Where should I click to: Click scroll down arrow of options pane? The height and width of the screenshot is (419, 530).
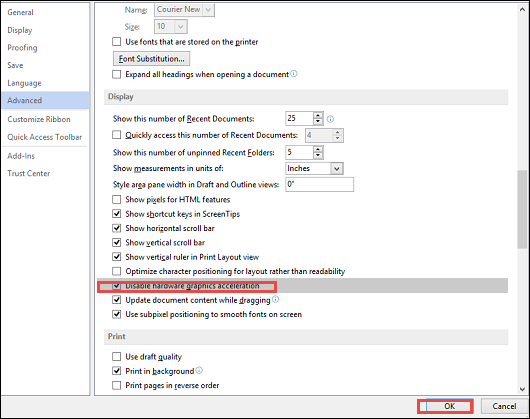(522, 389)
